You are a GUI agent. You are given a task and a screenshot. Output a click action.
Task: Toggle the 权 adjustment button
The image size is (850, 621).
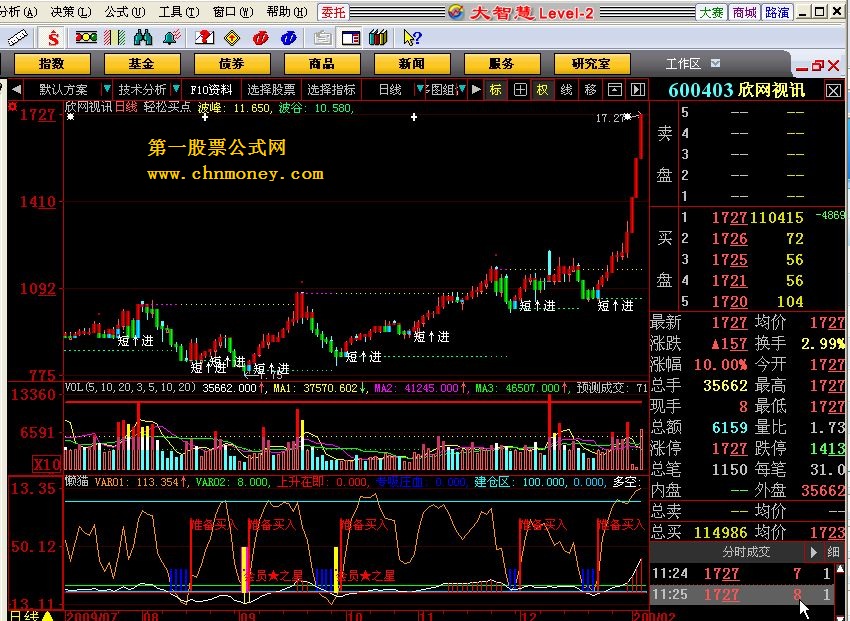pyautogui.click(x=543, y=89)
